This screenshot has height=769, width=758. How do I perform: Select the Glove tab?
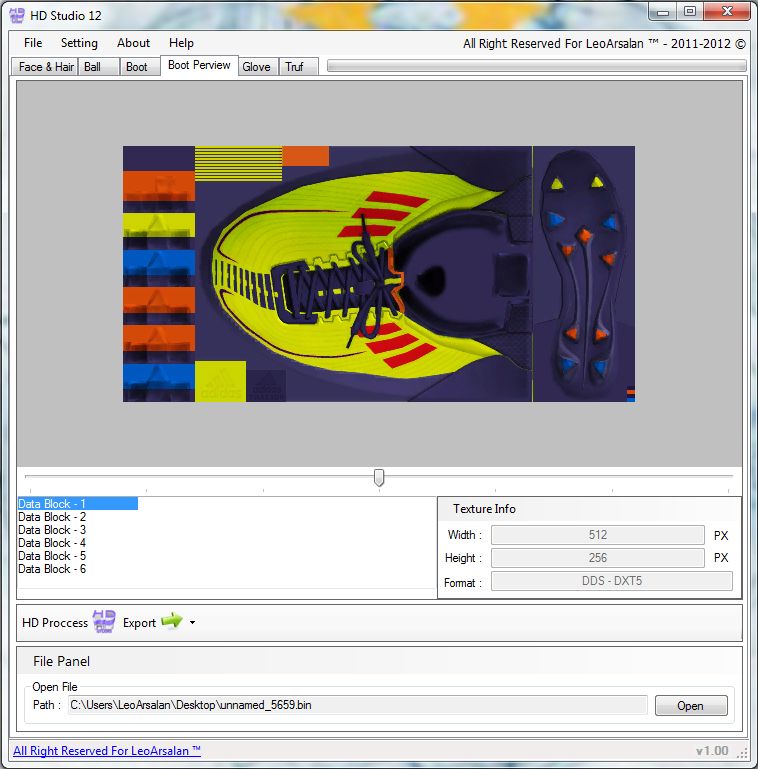(256, 67)
